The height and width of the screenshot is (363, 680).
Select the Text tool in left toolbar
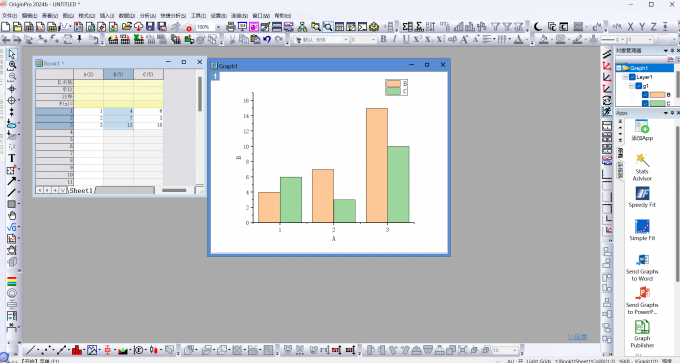tap(12, 158)
